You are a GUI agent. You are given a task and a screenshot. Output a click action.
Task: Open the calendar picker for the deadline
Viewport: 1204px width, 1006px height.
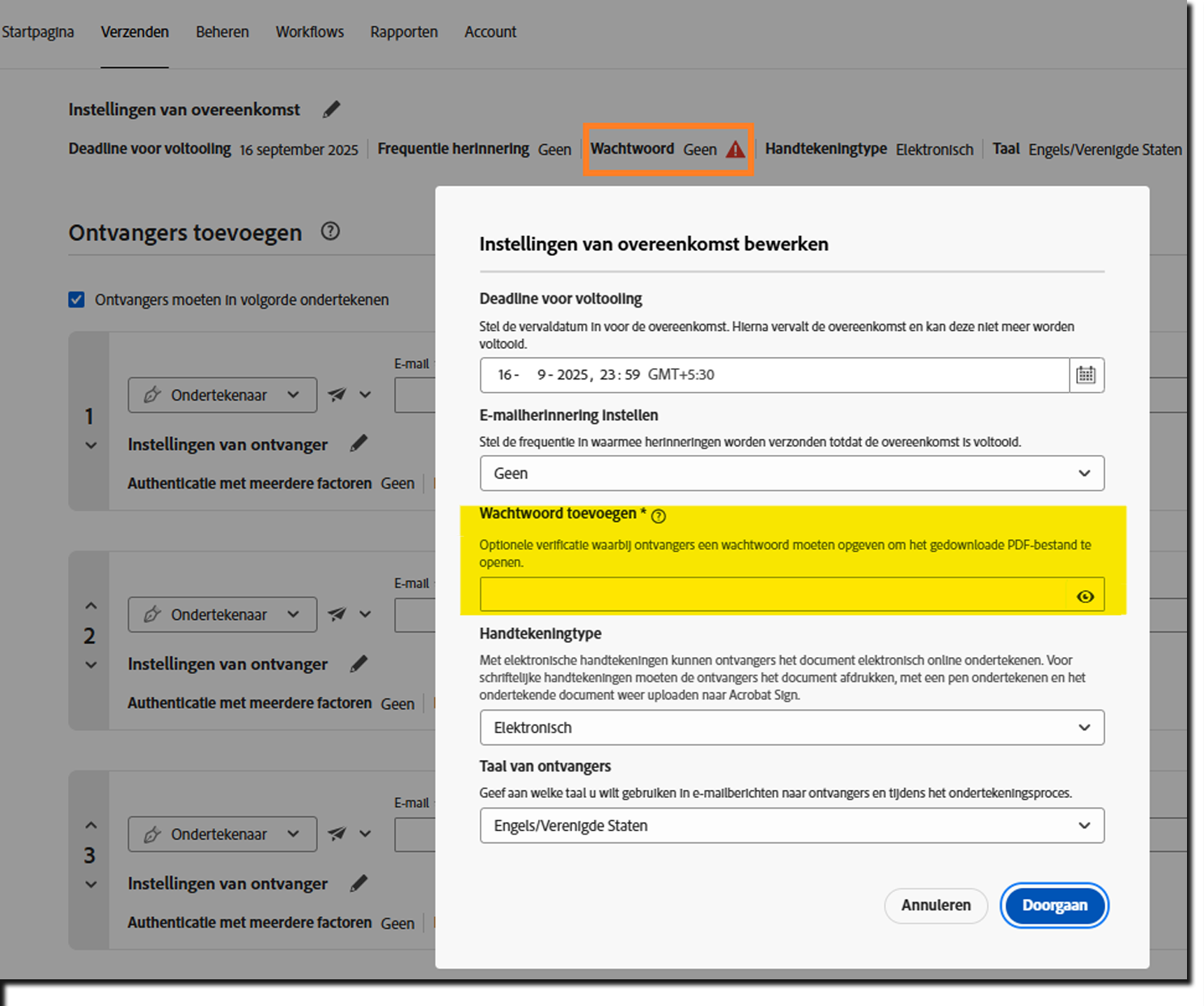click(1087, 375)
